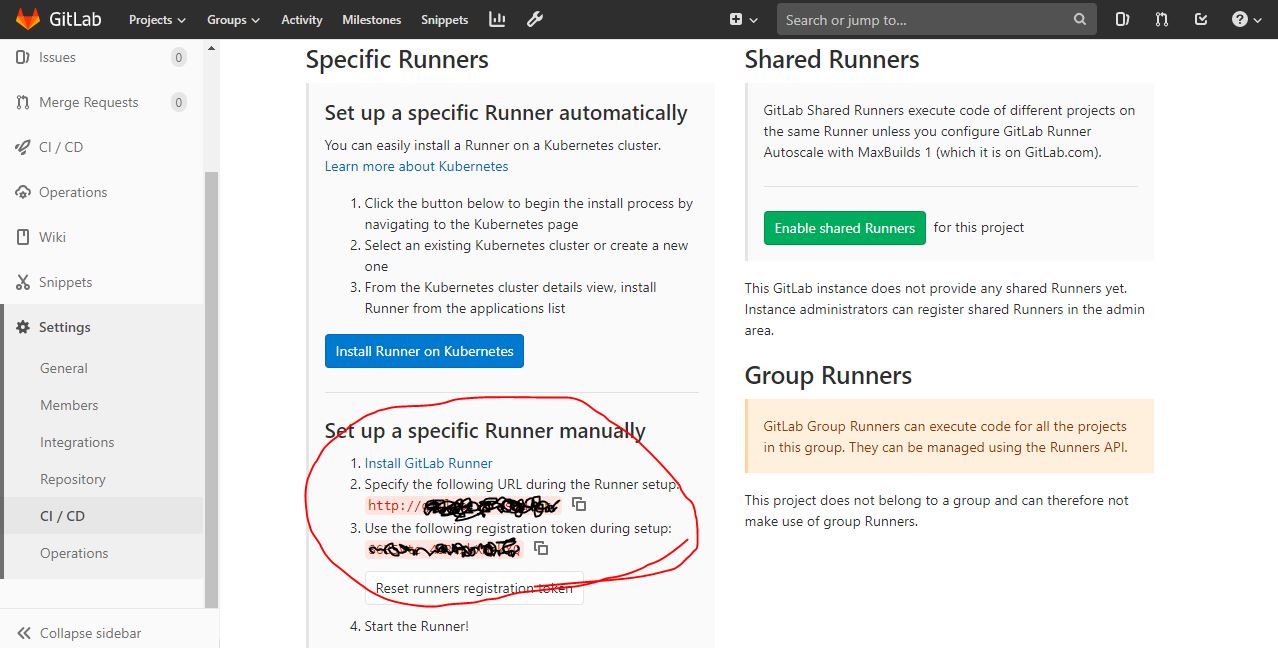This screenshot has width=1278, height=648.
Task: Collapse the sidebar
Action: click(80, 633)
